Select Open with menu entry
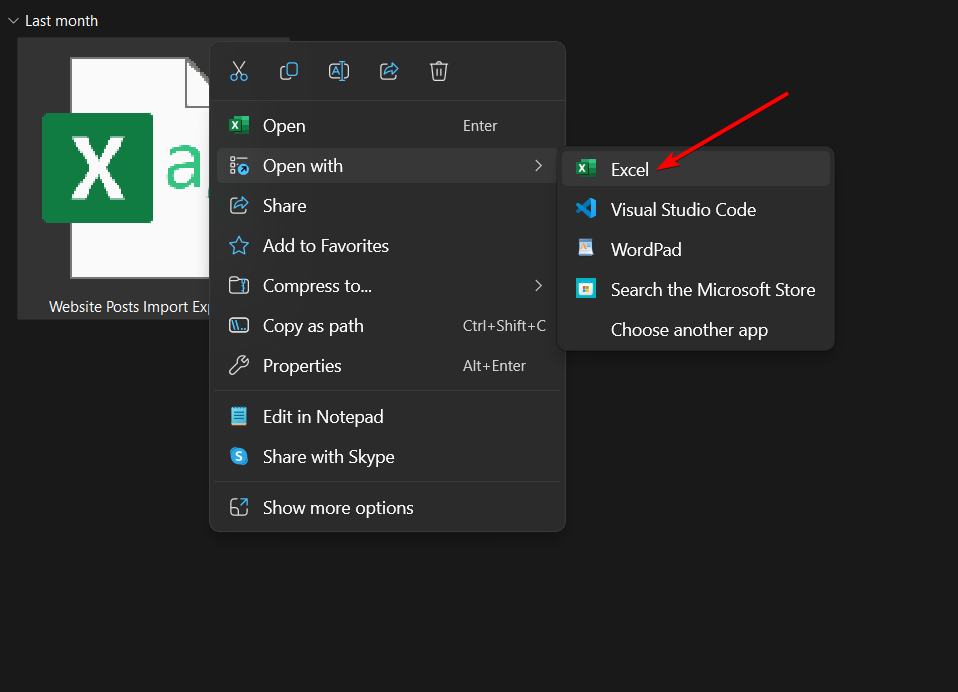Screen dimensions: 958x692 tap(387, 166)
